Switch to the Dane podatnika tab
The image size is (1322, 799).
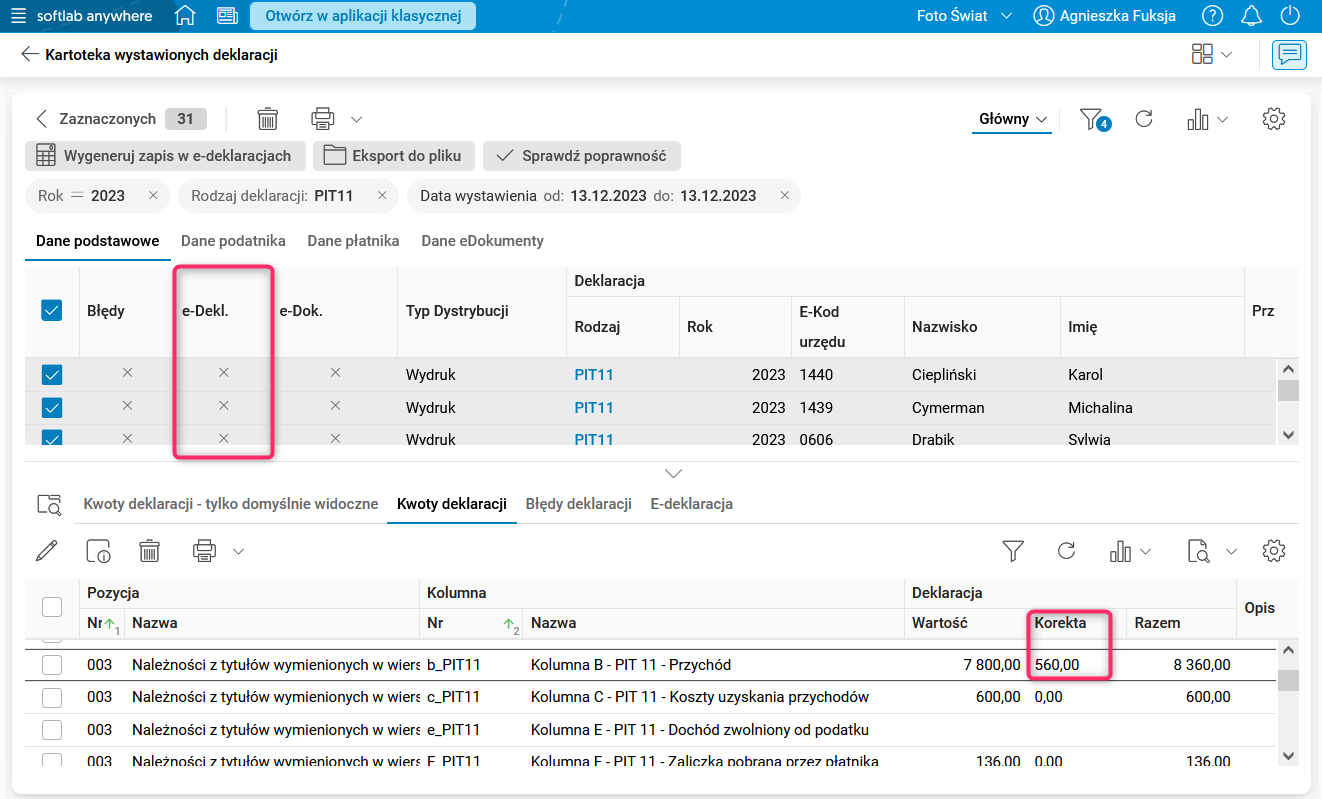[x=233, y=241]
